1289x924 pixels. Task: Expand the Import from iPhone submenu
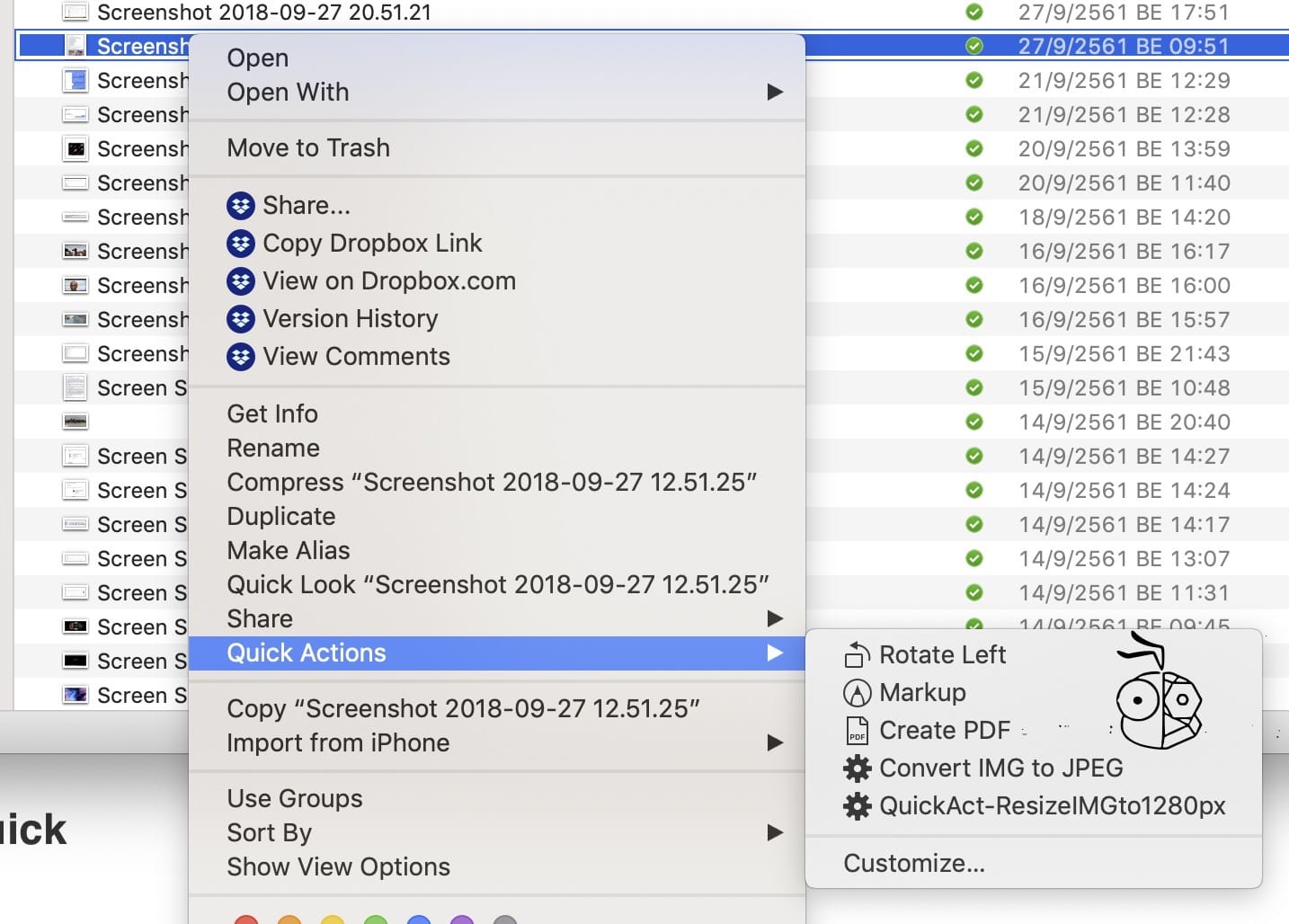(x=338, y=742)
